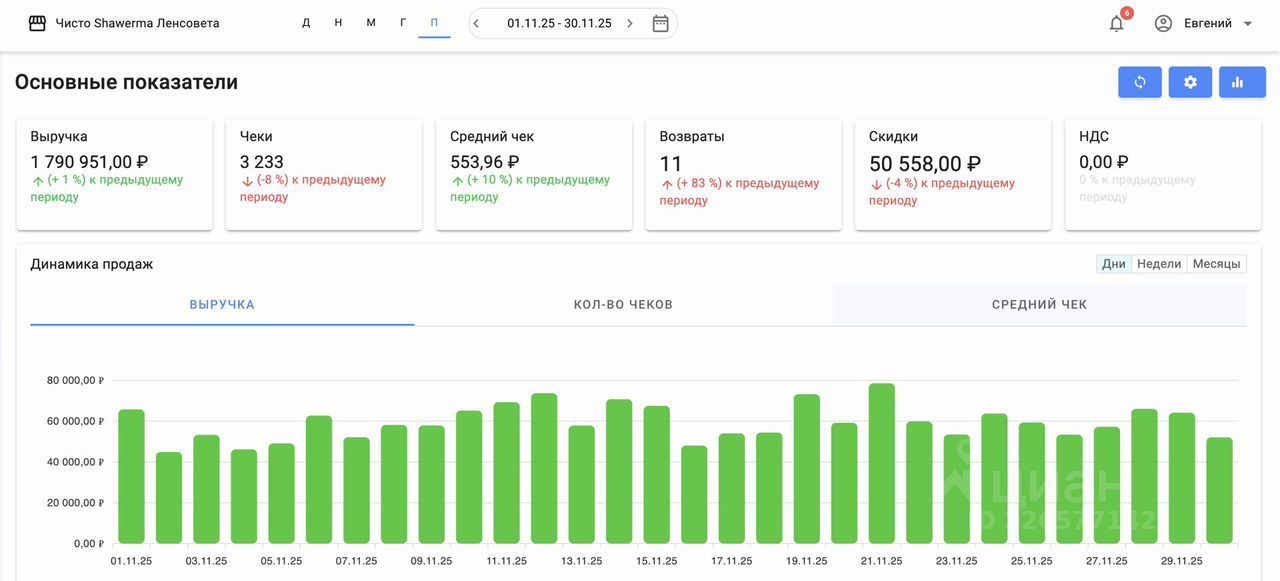Open the Средний чек tab

(1039, 304)
